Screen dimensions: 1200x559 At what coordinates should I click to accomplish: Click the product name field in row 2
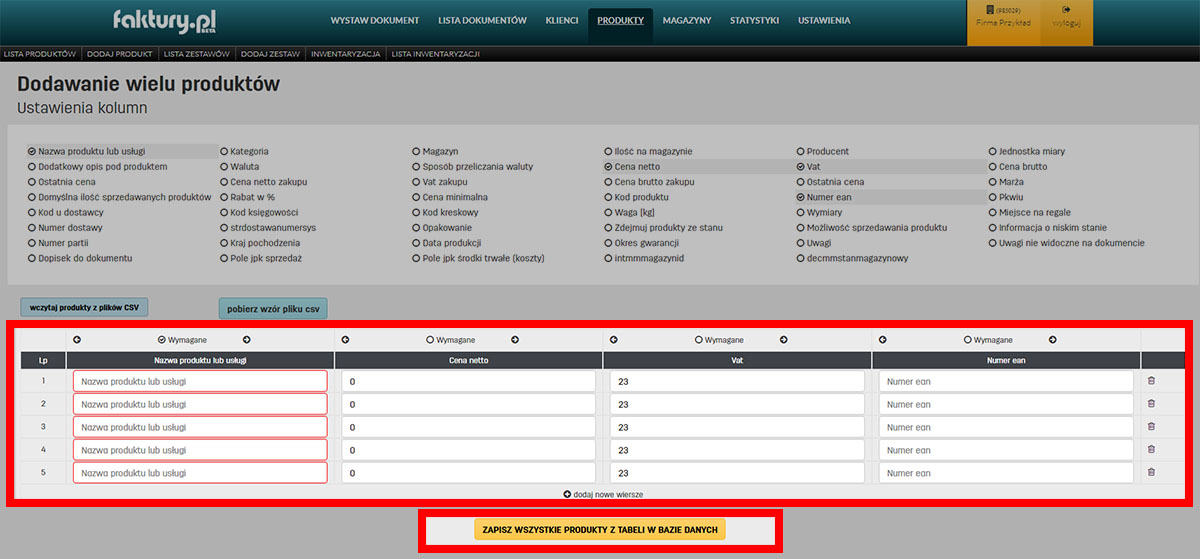tap(200, 404)
